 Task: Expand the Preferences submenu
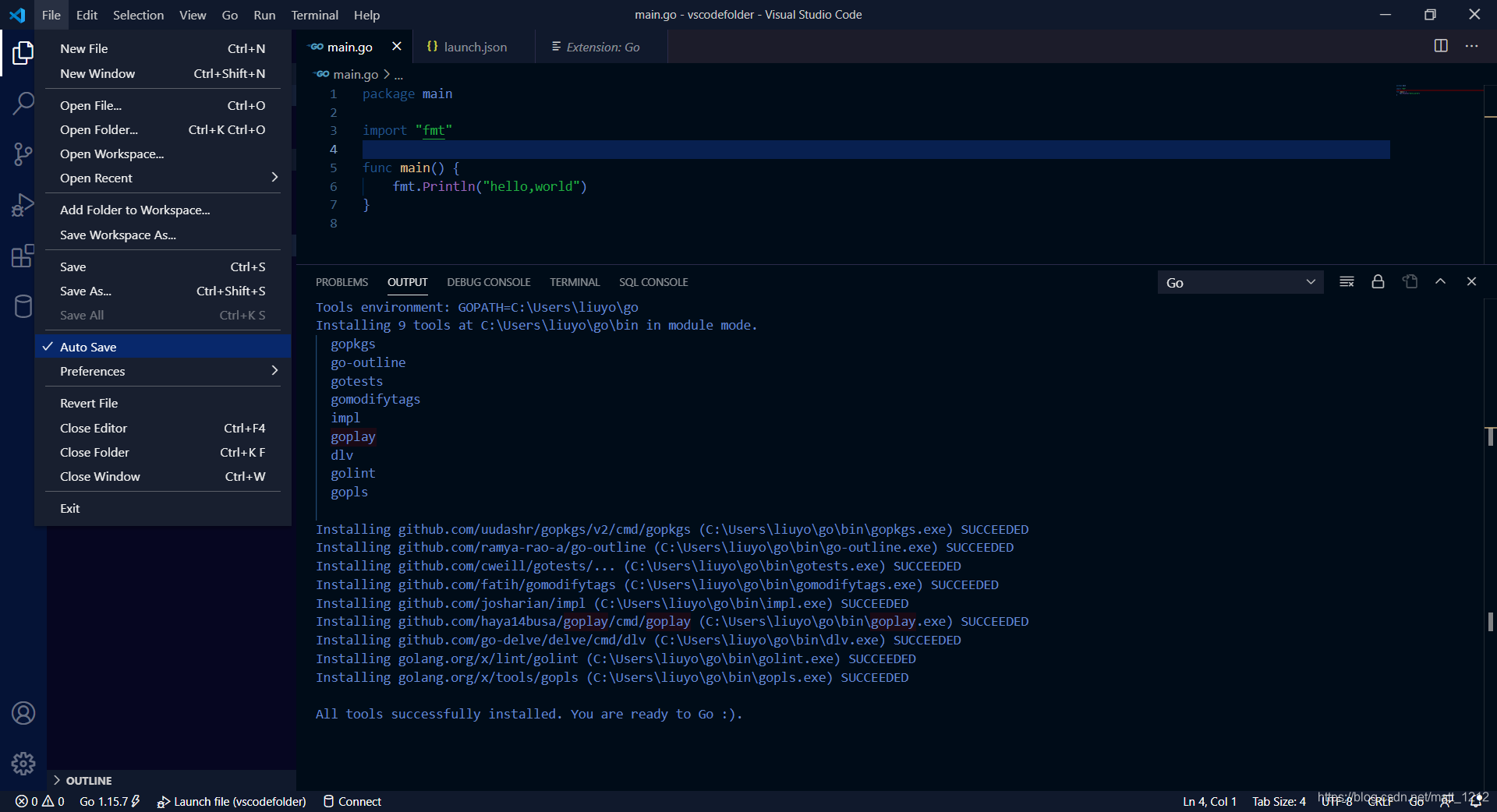pyautogui.click(x=163, y=372)
